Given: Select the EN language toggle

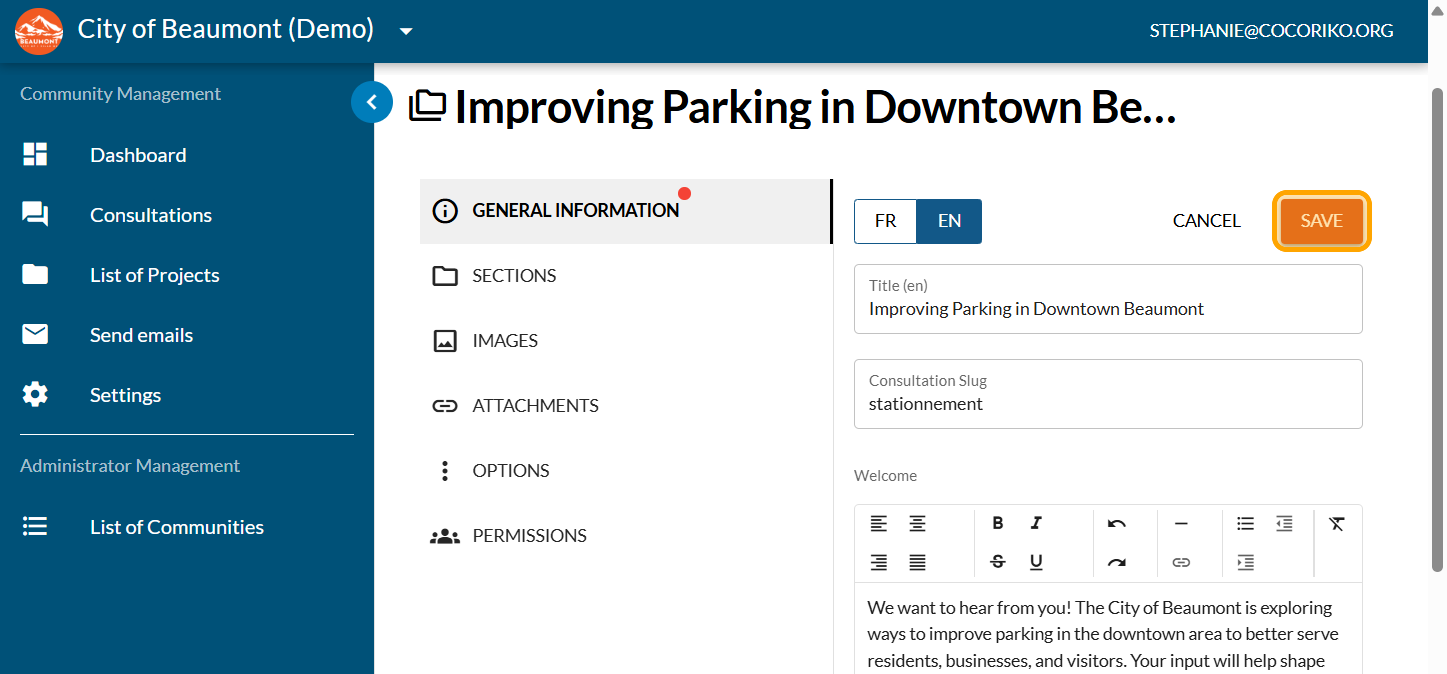Looking at the screenshot, I should 949,221.
